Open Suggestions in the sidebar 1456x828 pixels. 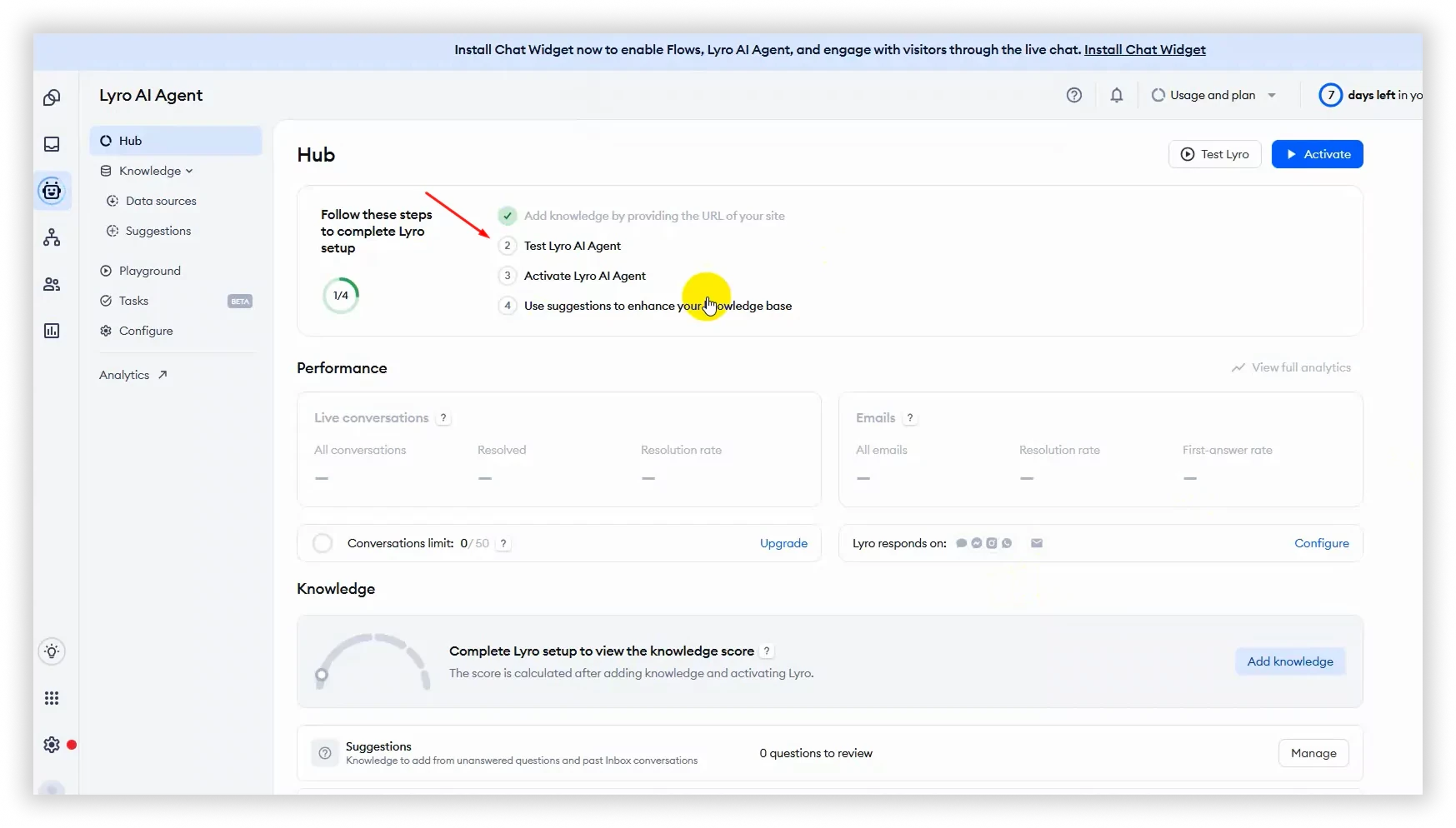click(x=158, y=231)
